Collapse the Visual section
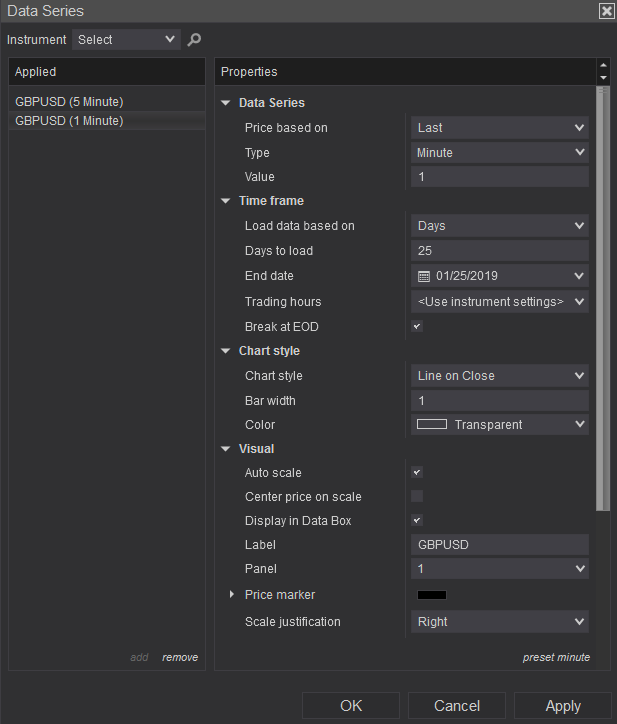Viewport: 617px width, 724px height. tap(226, 449)
